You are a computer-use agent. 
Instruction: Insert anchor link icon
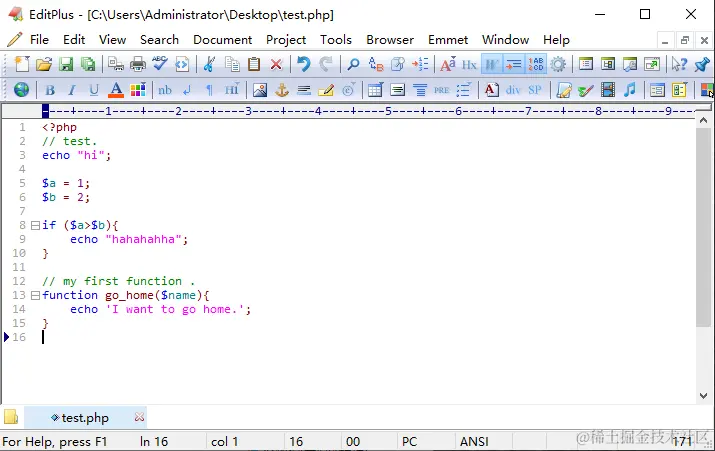282,90
